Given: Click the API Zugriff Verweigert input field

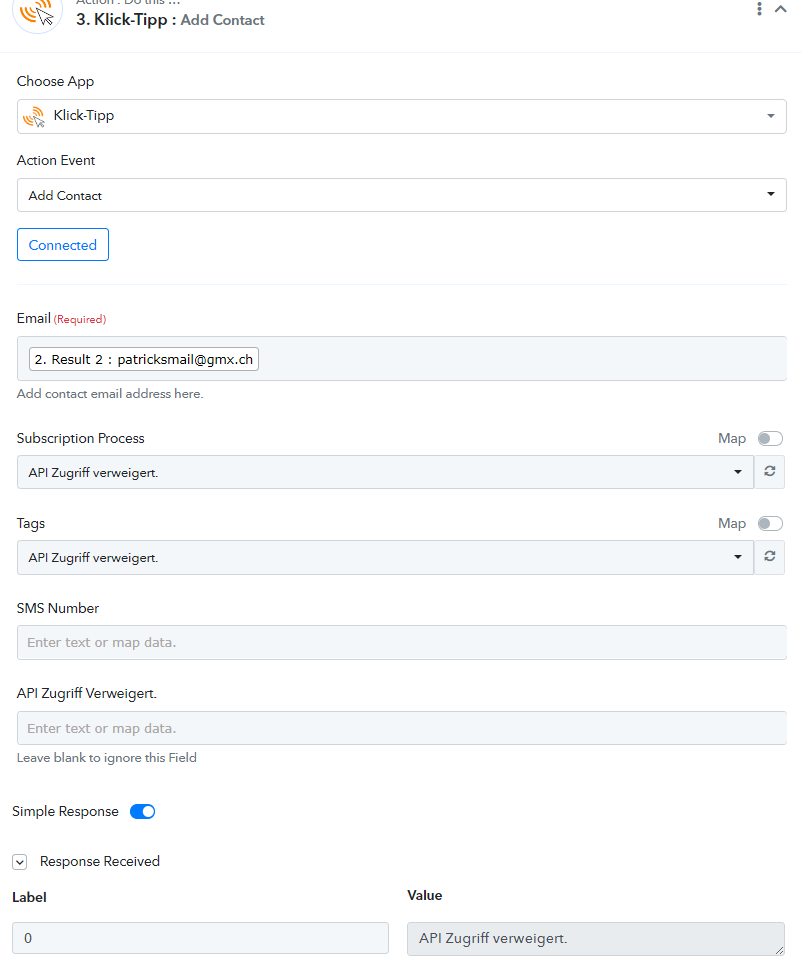Looking at the screenshot, I should pos(401,728).
